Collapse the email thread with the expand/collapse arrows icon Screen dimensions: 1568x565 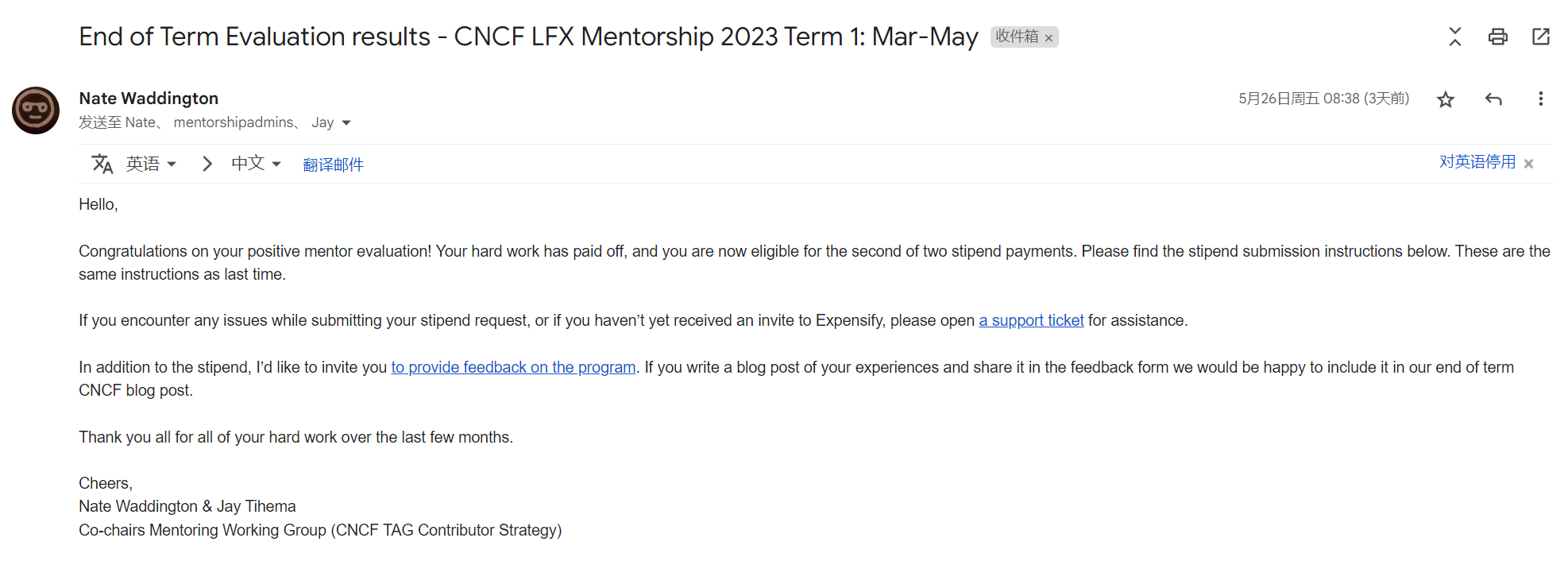click(1454, 37)
